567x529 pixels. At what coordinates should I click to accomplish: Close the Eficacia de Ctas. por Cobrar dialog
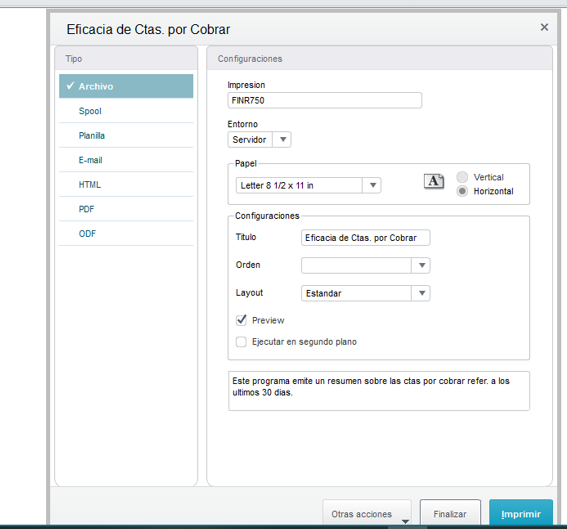point(544,27)
